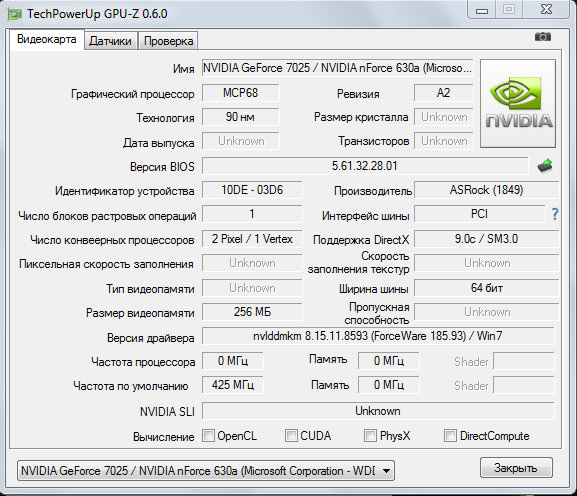Click the Тип видеопамяти Unknown field
The height and width of the screenshot is (496, 577).
[252, 288]
